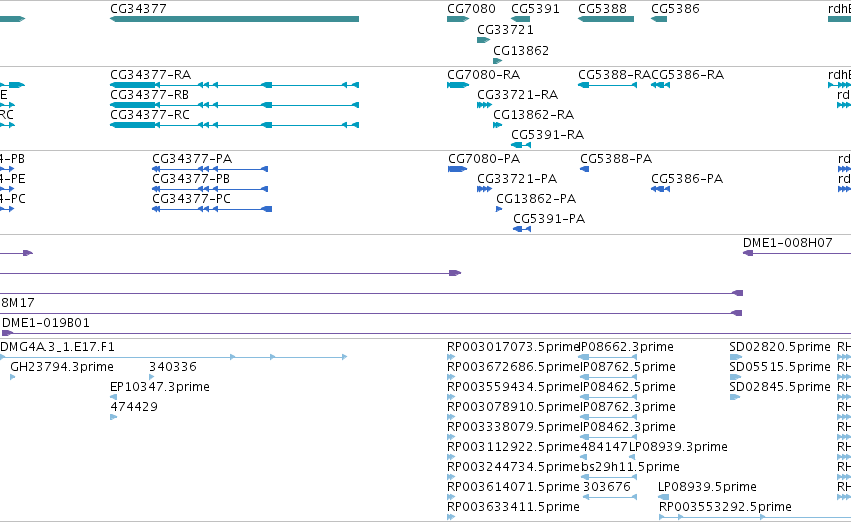
Task: Click the RP003078910.5prime EST
Action: 451,417
